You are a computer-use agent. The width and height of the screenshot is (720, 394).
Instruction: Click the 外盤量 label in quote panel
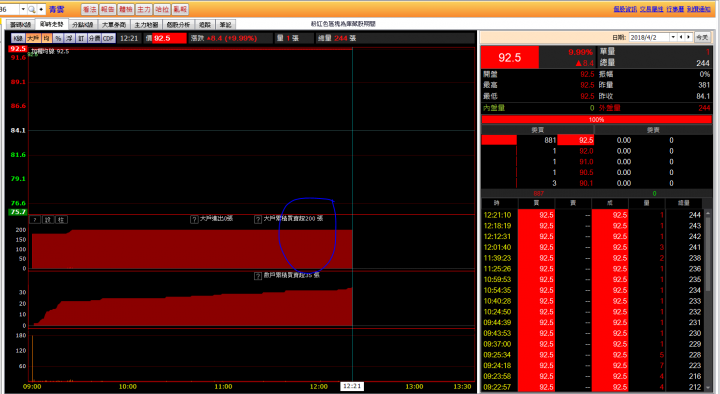(x=609, y=108)
